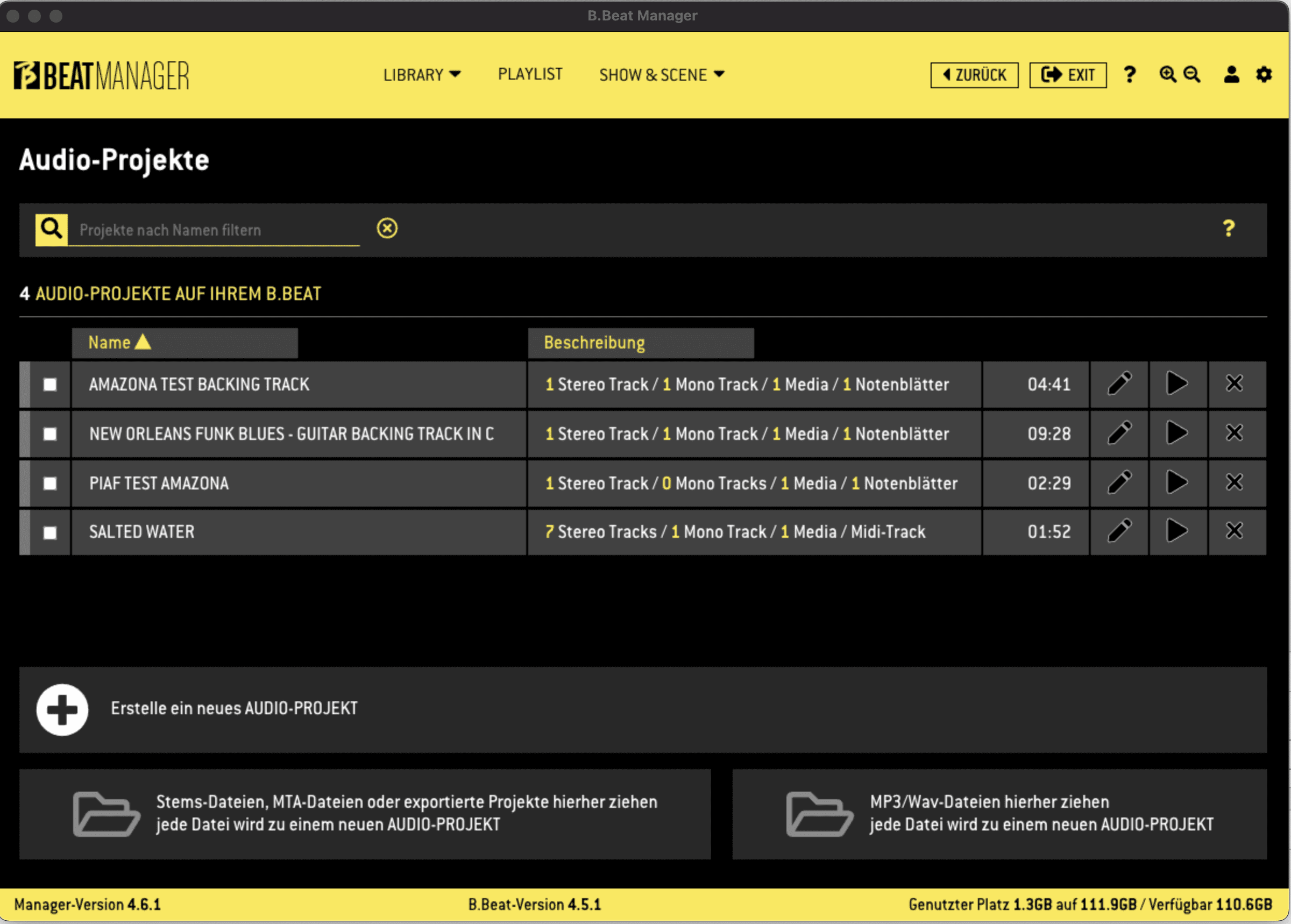Viewport: 1291px width, 924px height.
Task: Clear the project filter with the circled X
Action: click(387, 229)
